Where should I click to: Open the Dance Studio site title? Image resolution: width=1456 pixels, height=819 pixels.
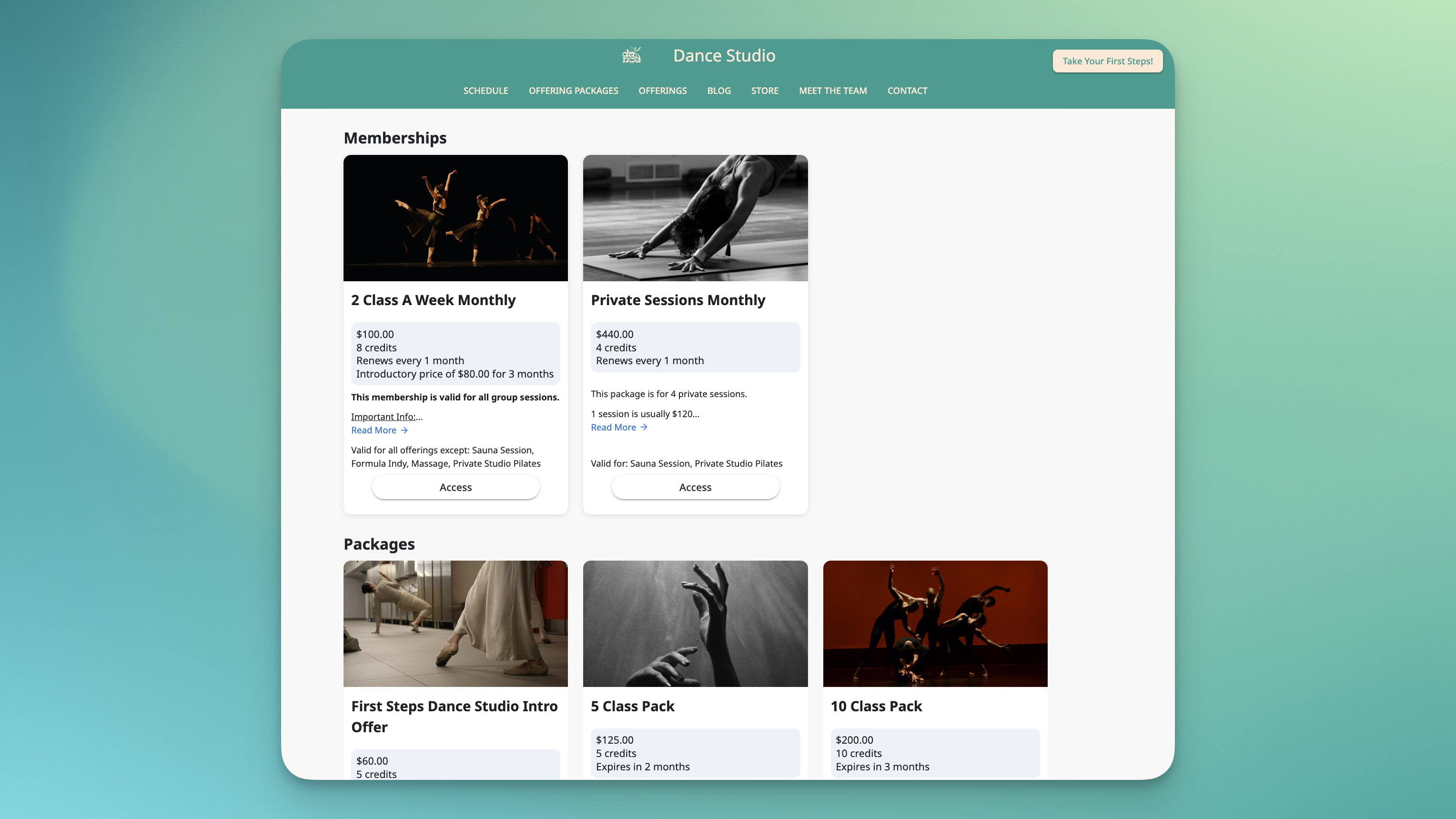(724, 55)
